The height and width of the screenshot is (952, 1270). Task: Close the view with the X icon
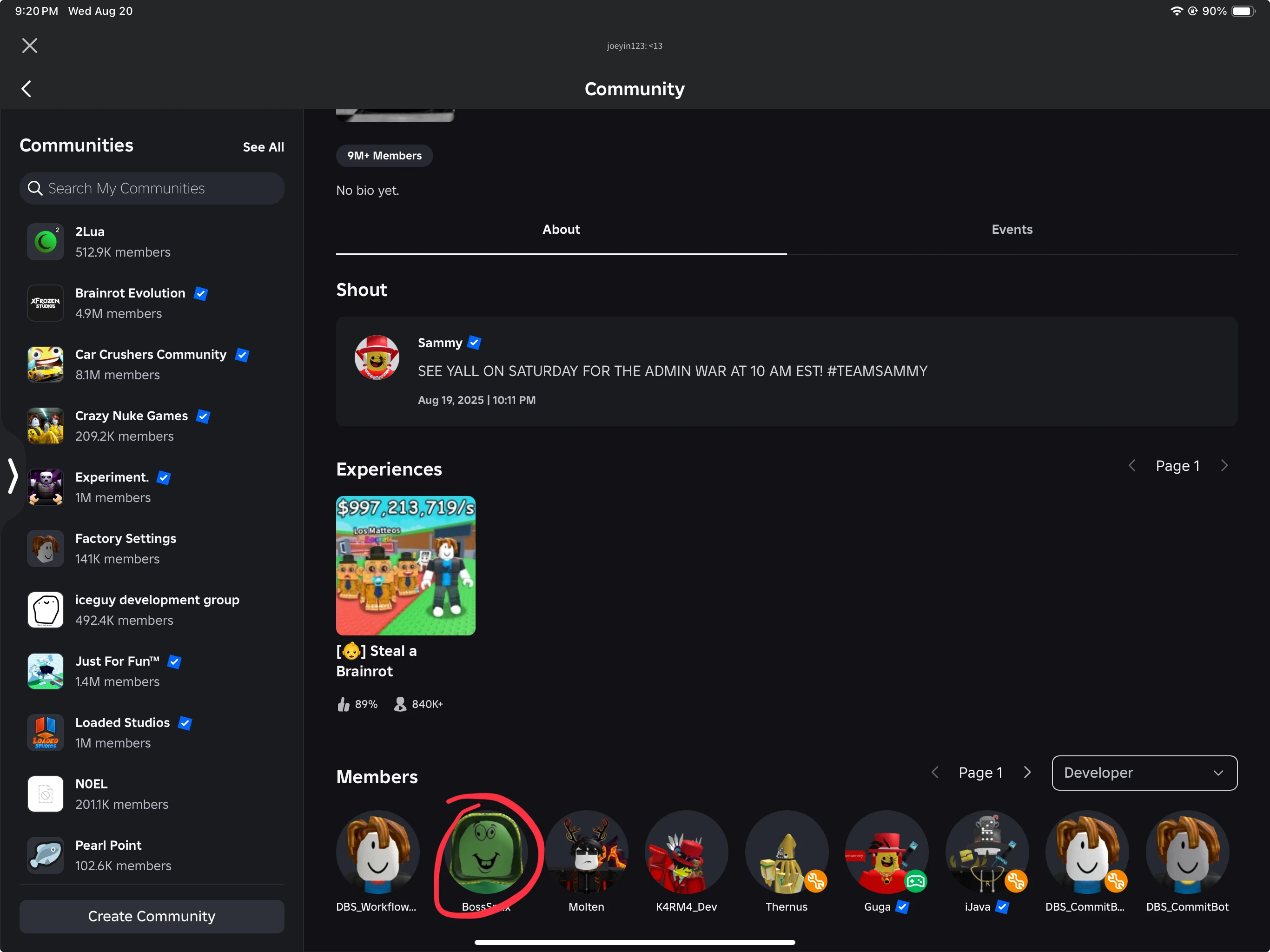pyautogui.click(x=30, y=46)
